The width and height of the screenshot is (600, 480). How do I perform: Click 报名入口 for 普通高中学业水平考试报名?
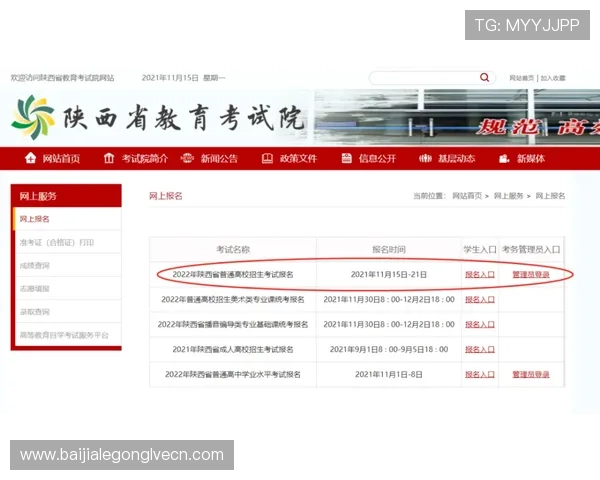coord(480,374)
